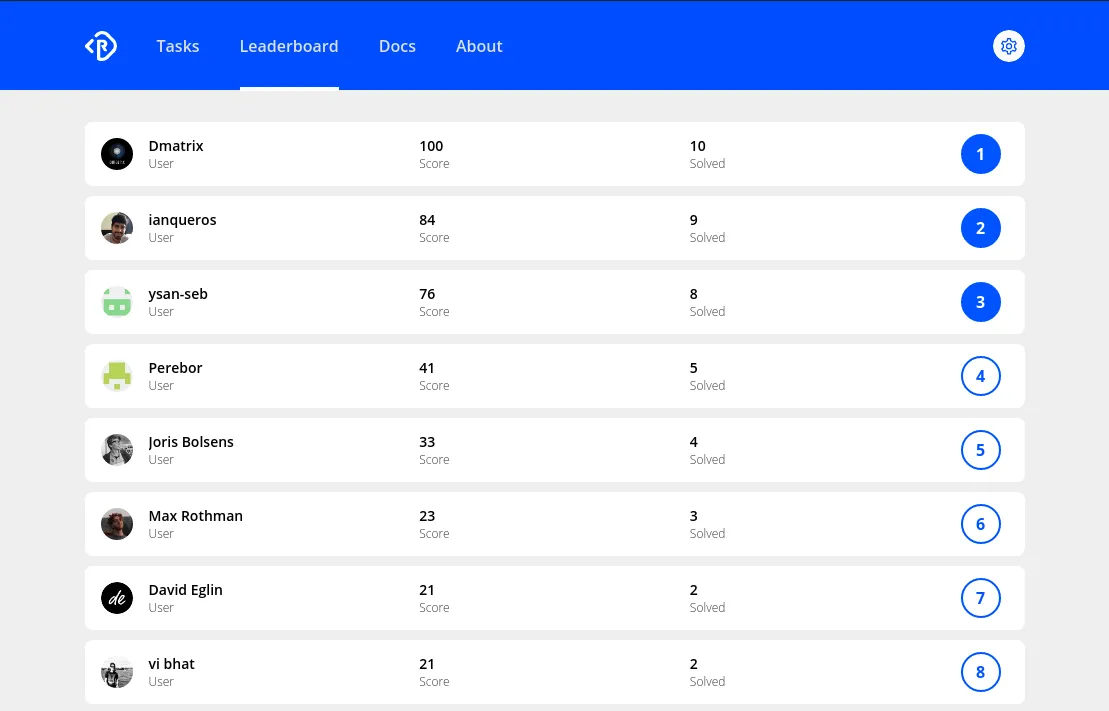Image resolution: width=1109 pixels, height=711 pixels.
Task: Click ysan-seb's score of 76
Action: coord(426,294)
